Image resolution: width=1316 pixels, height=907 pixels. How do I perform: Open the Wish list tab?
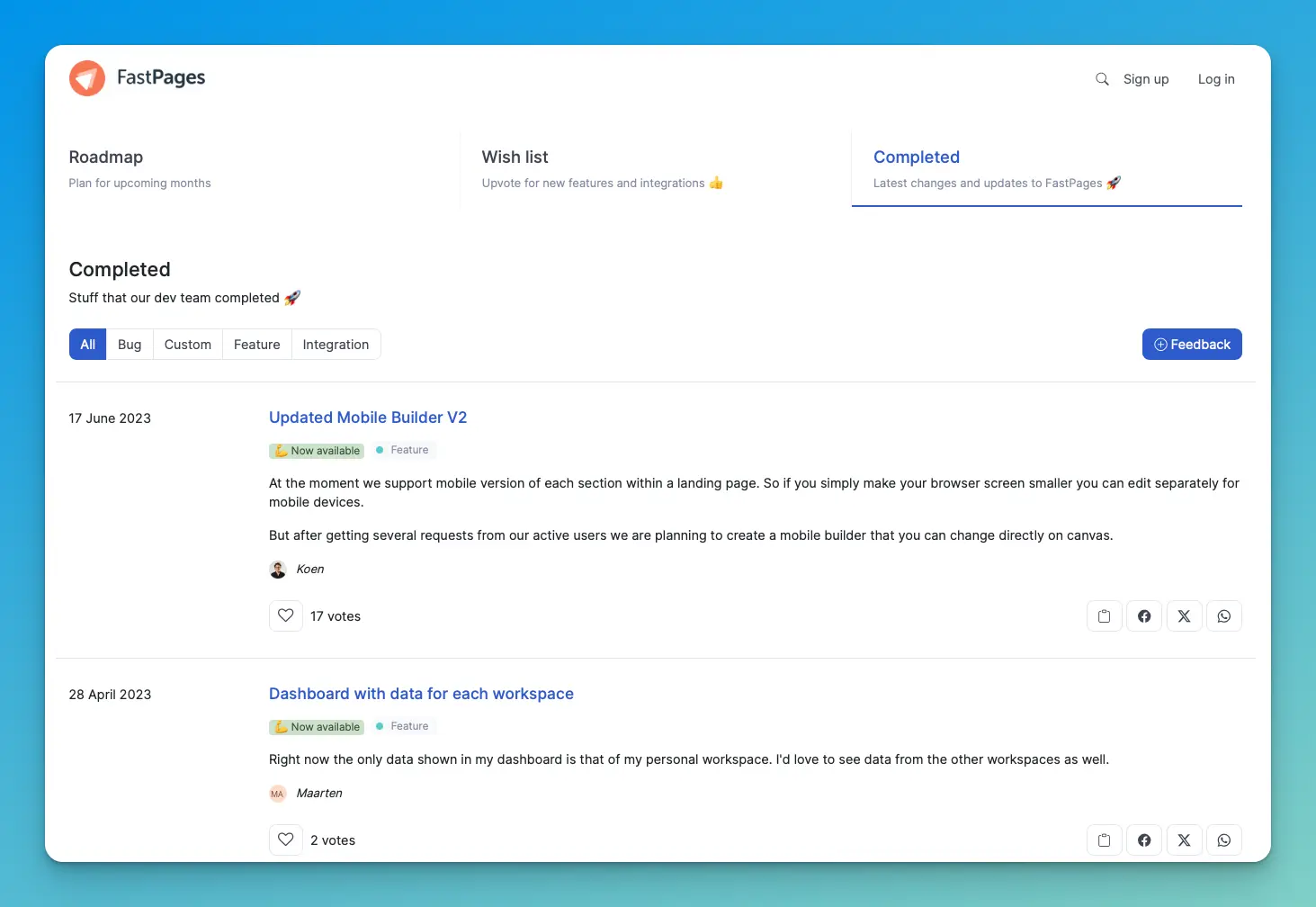tap(515, 157)
